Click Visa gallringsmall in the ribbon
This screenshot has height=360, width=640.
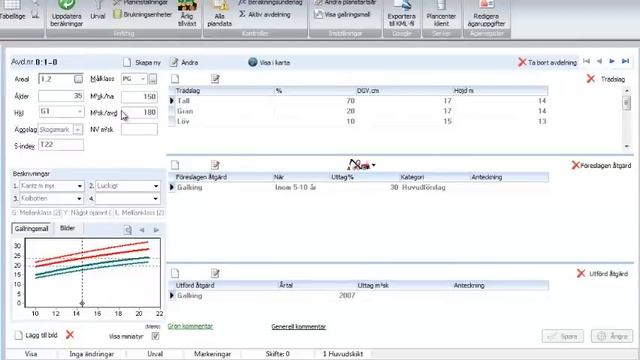click(x=342, y=14)
